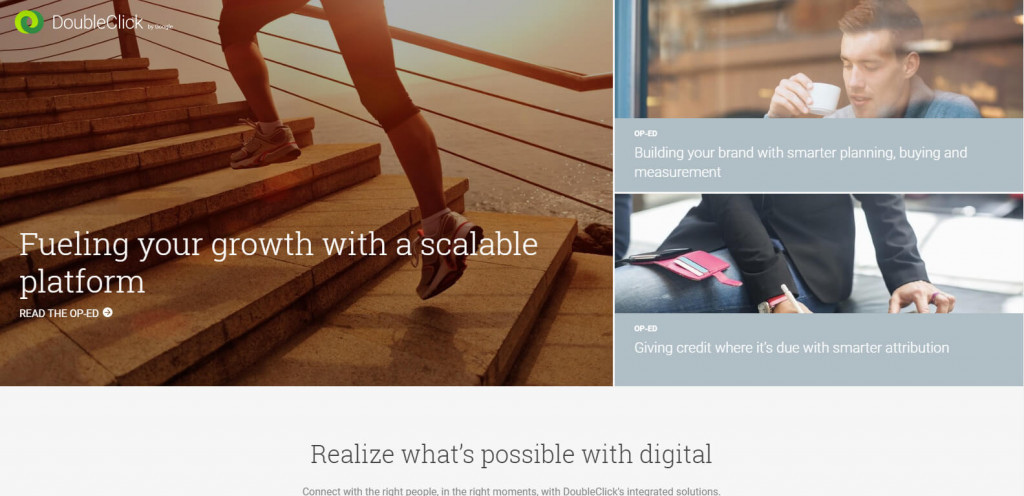
Task: Click empty gray area below "Giving credit" headline
Action: pos(819,372)
